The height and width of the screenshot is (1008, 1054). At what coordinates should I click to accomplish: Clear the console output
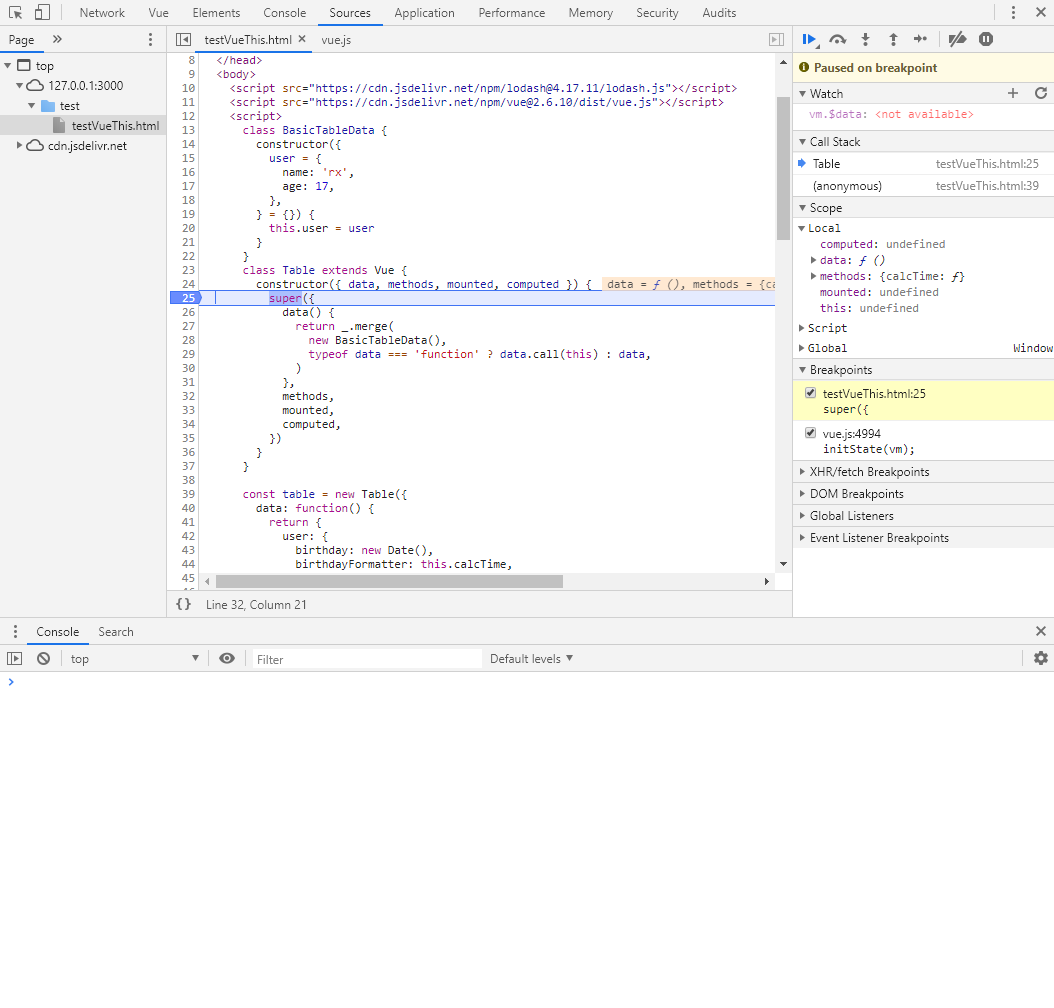(44, 659)
